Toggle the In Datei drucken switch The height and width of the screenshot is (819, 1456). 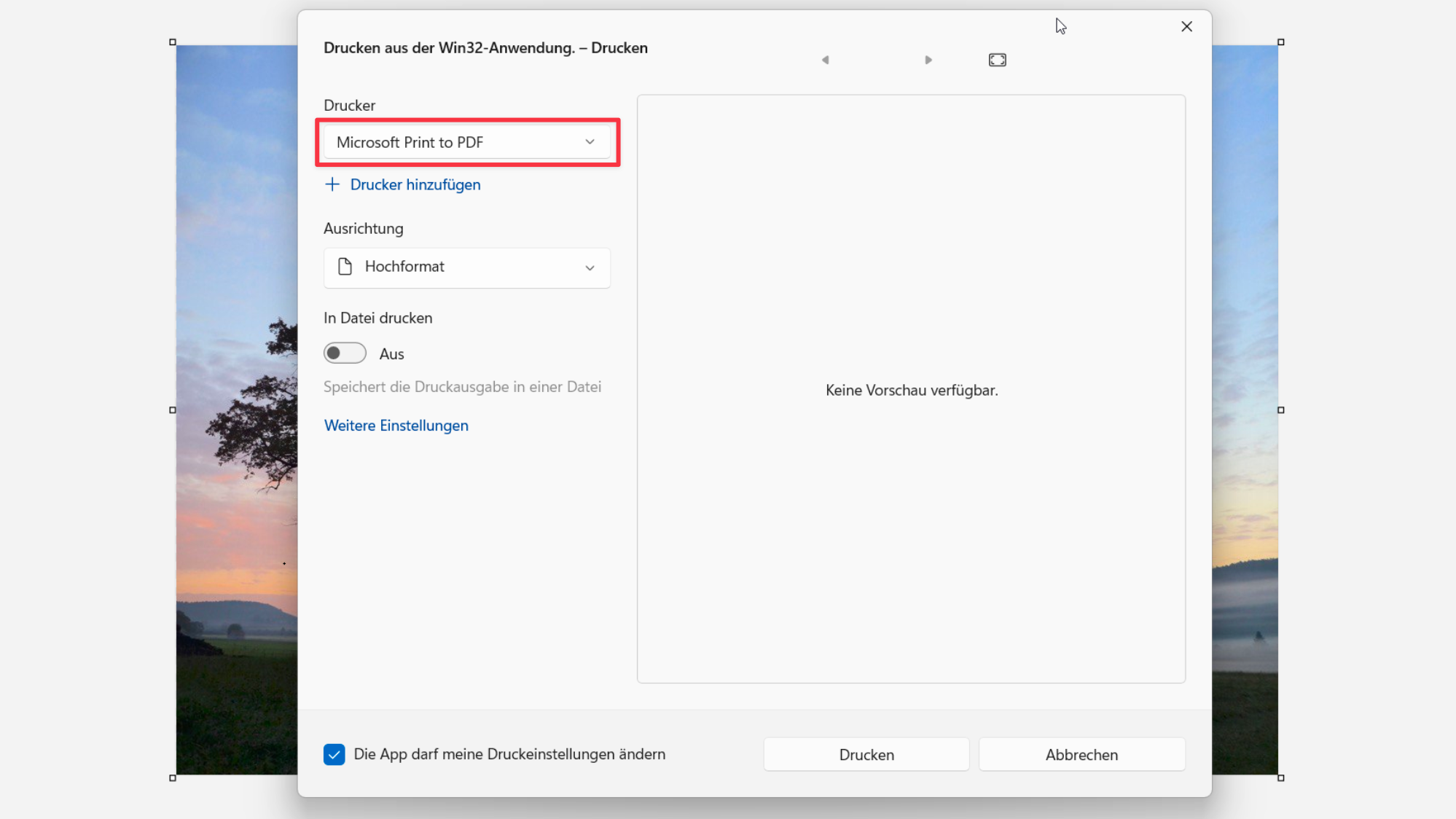345,353
